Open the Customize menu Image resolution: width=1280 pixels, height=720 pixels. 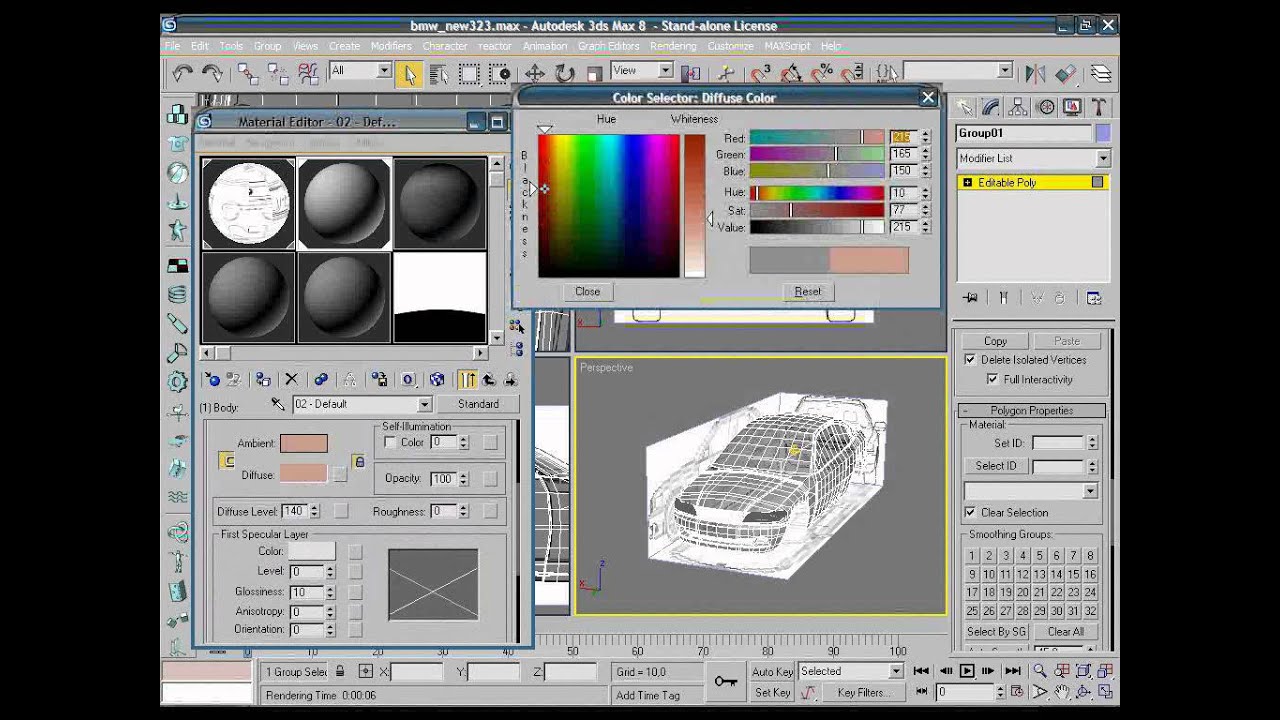(x=731, y=46)
